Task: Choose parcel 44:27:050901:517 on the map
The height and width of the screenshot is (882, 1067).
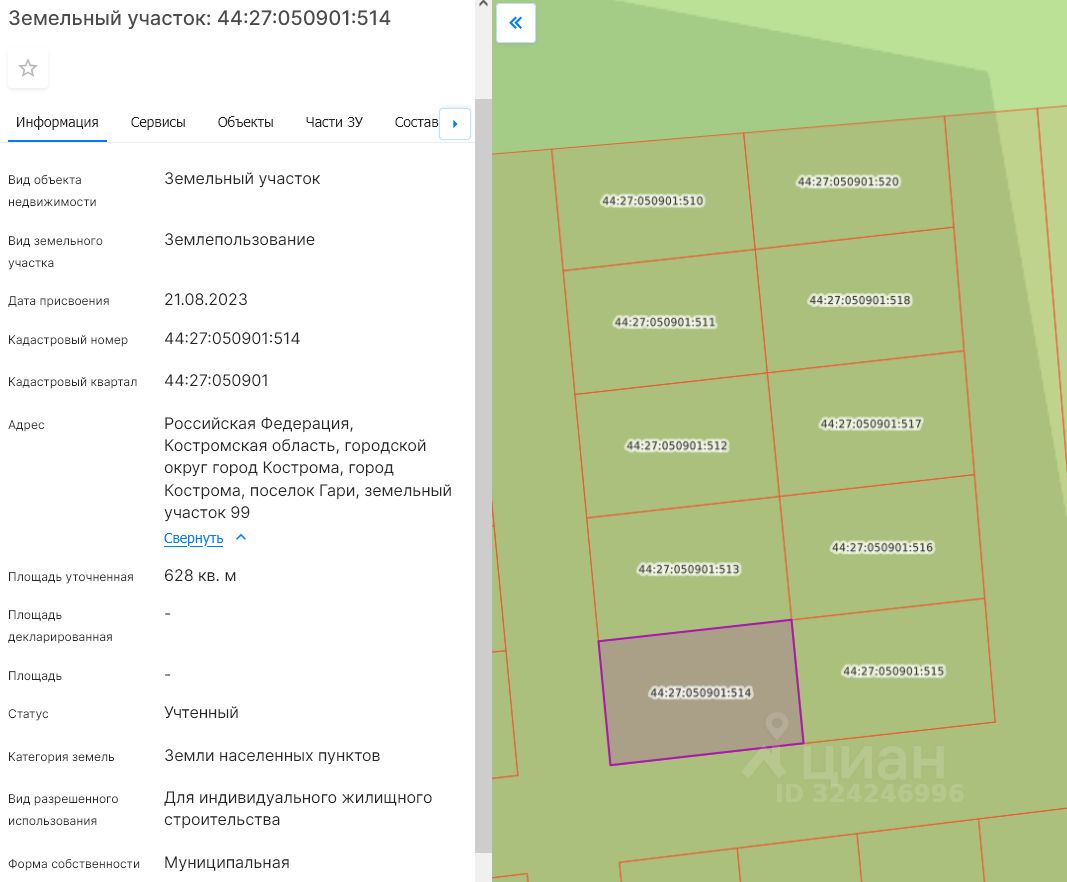Action: coord(870,424)
